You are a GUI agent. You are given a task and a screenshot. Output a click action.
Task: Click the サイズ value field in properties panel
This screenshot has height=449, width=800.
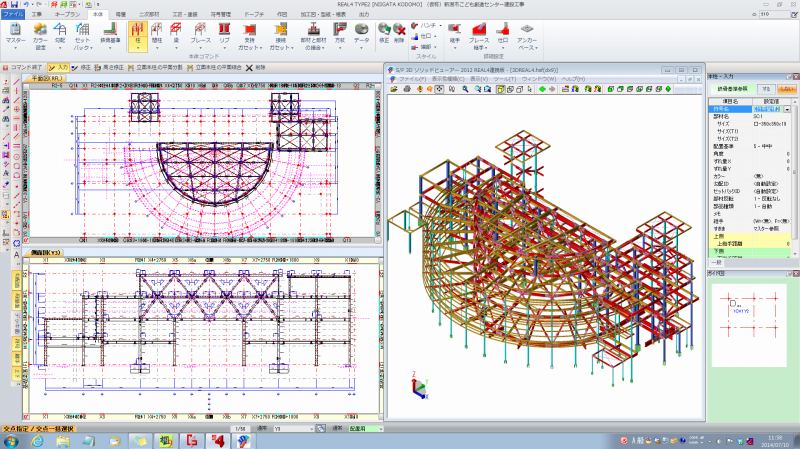point(769,123)
